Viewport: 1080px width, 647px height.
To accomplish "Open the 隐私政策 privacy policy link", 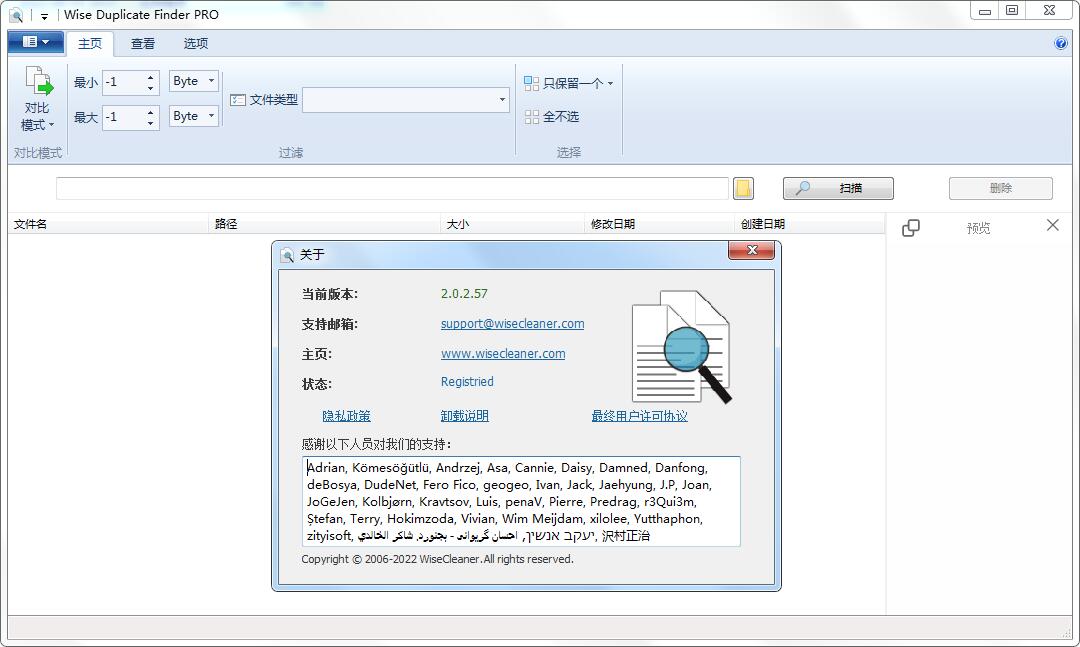I will coord(346,415).
